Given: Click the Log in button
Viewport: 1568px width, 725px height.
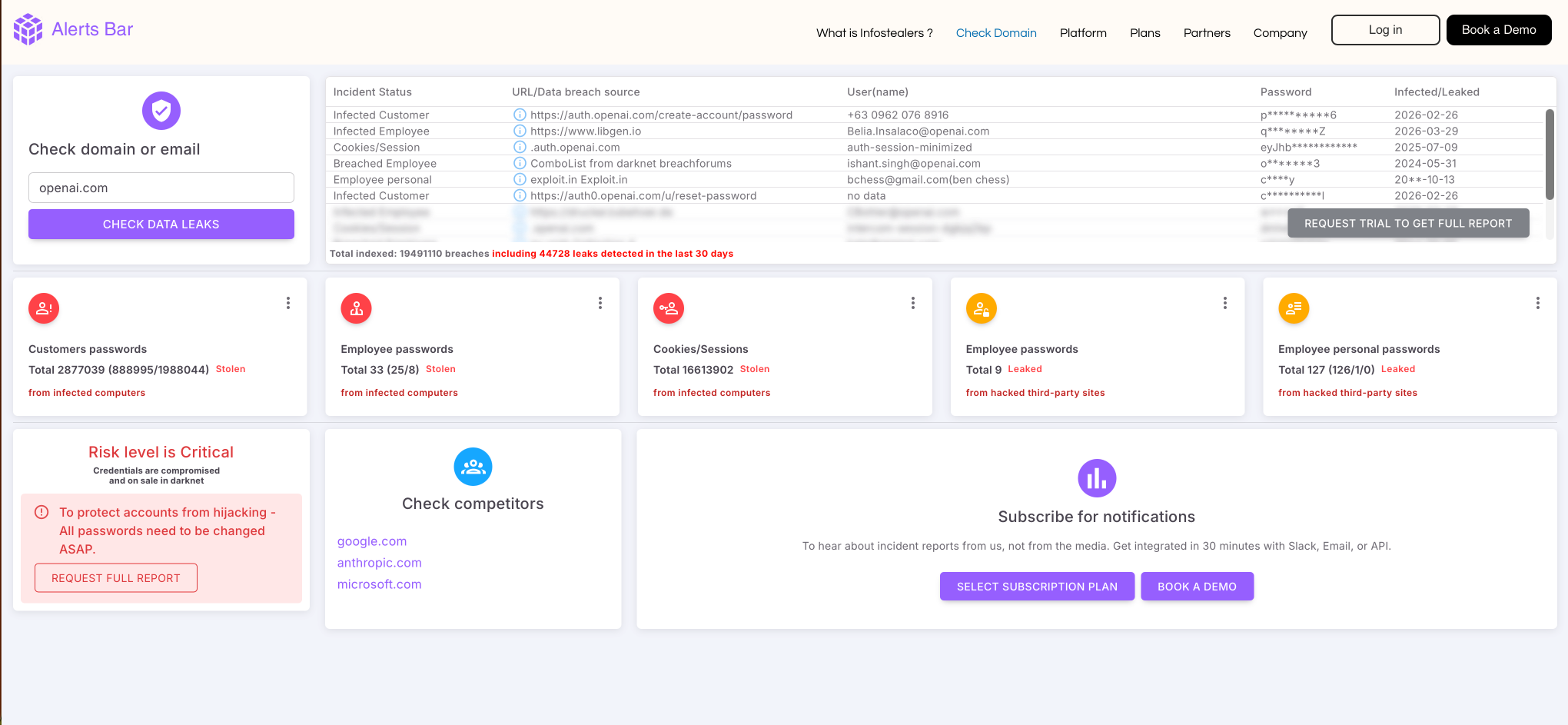Looking at the screenshot, I should pos(1385,30).
